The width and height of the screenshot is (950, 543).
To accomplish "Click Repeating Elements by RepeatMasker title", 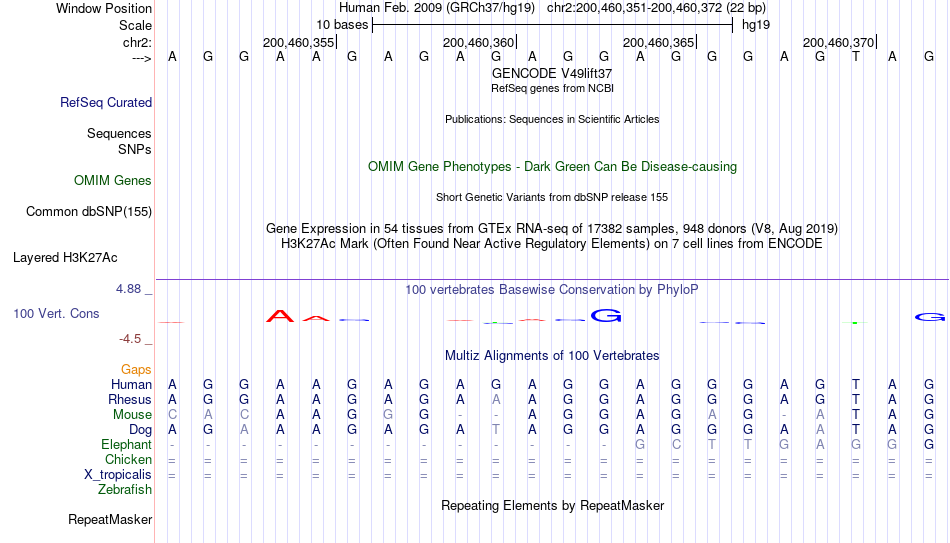I will pyautogui.click(x=552, y=505).
